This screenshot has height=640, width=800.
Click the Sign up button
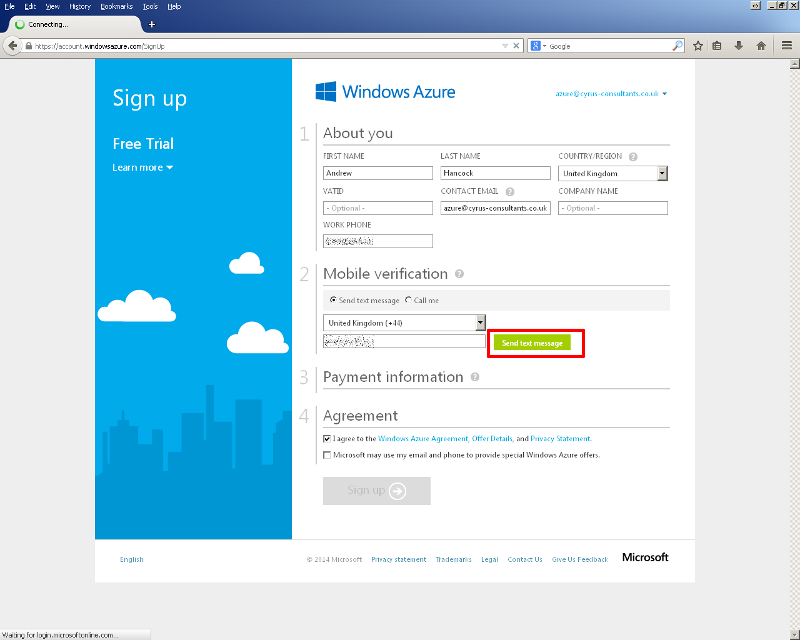pos(377,490)
